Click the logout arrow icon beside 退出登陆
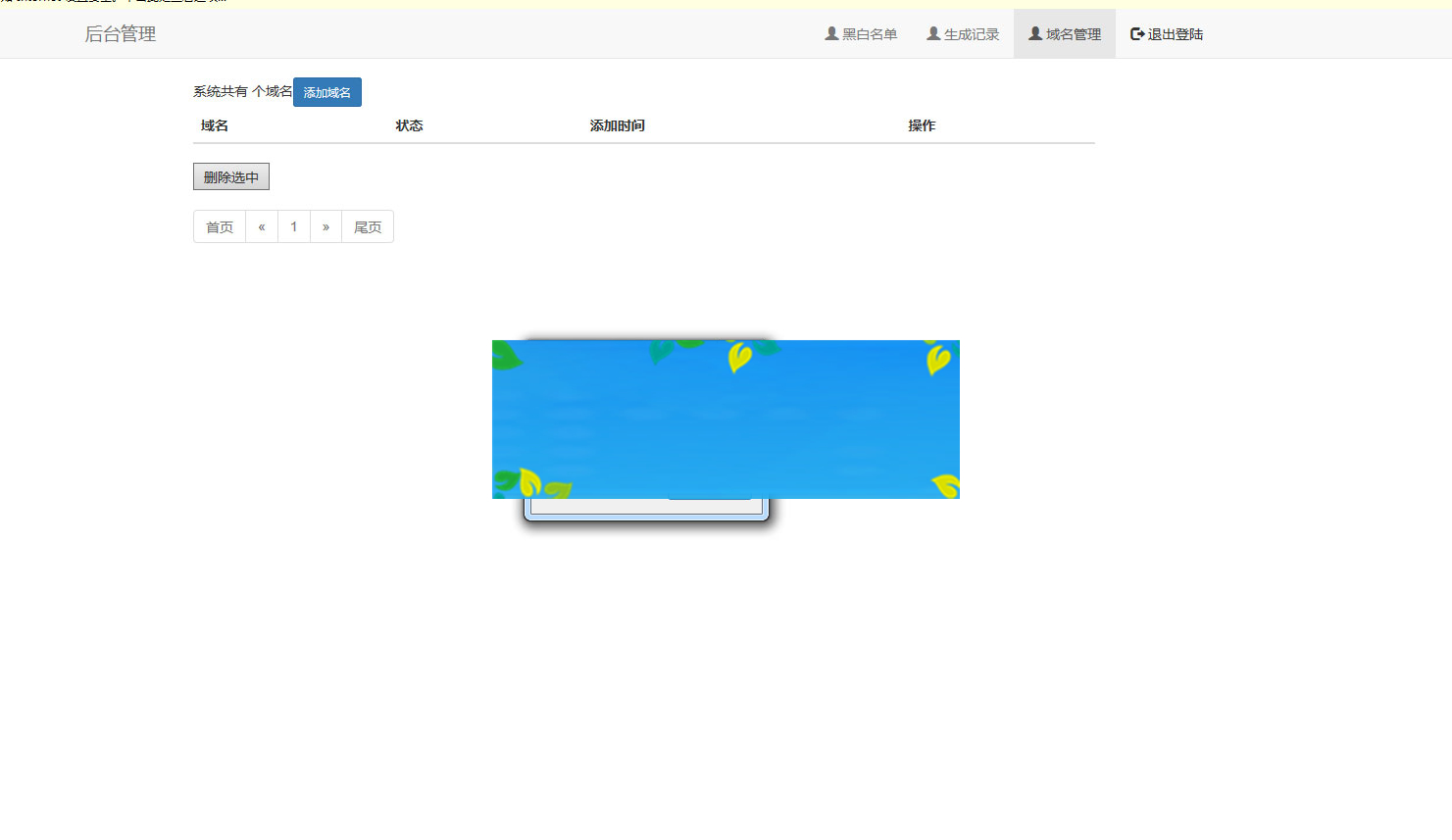 pos(1135,32)
